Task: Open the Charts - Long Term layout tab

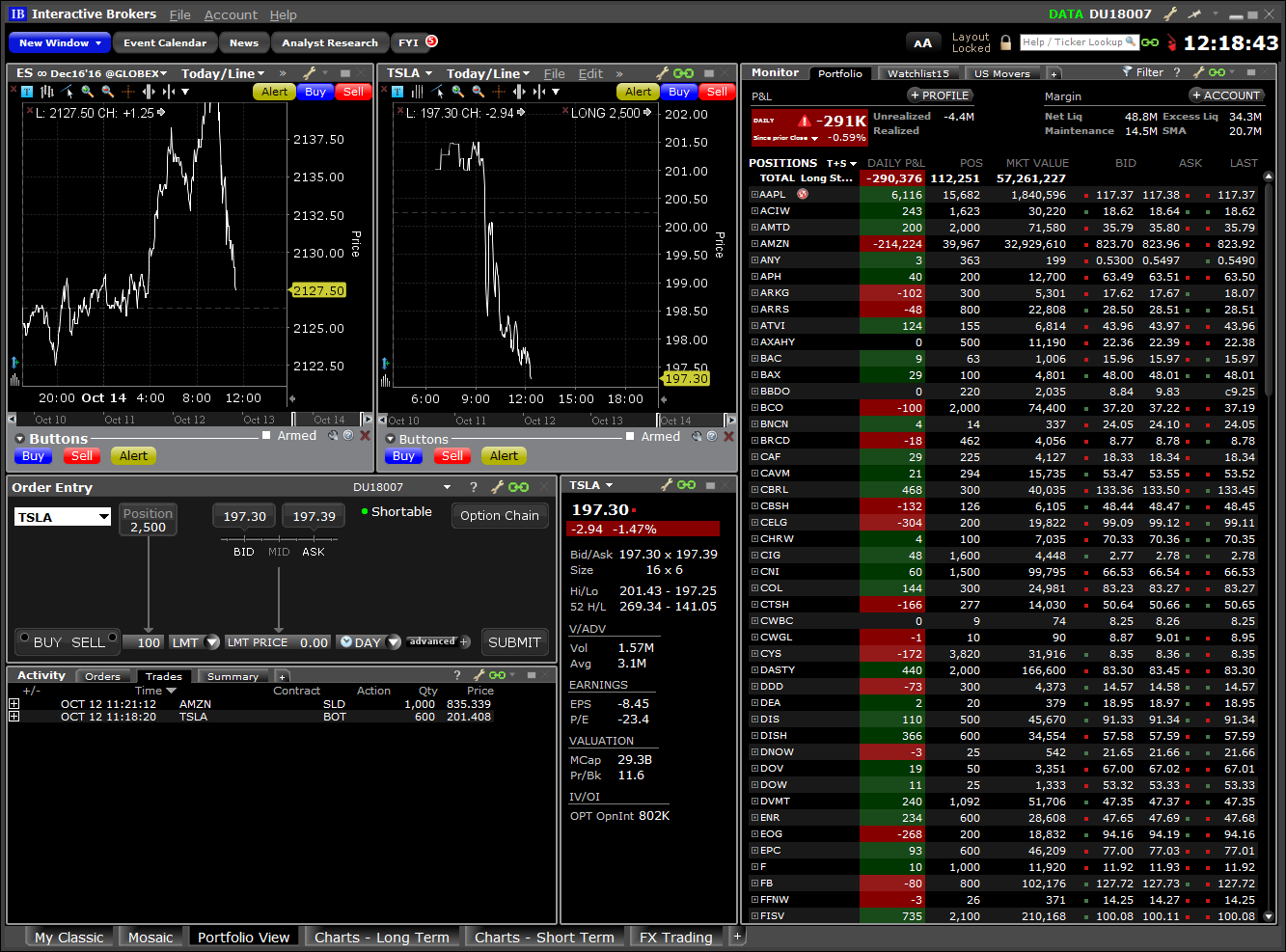Action: pos(381,938)
